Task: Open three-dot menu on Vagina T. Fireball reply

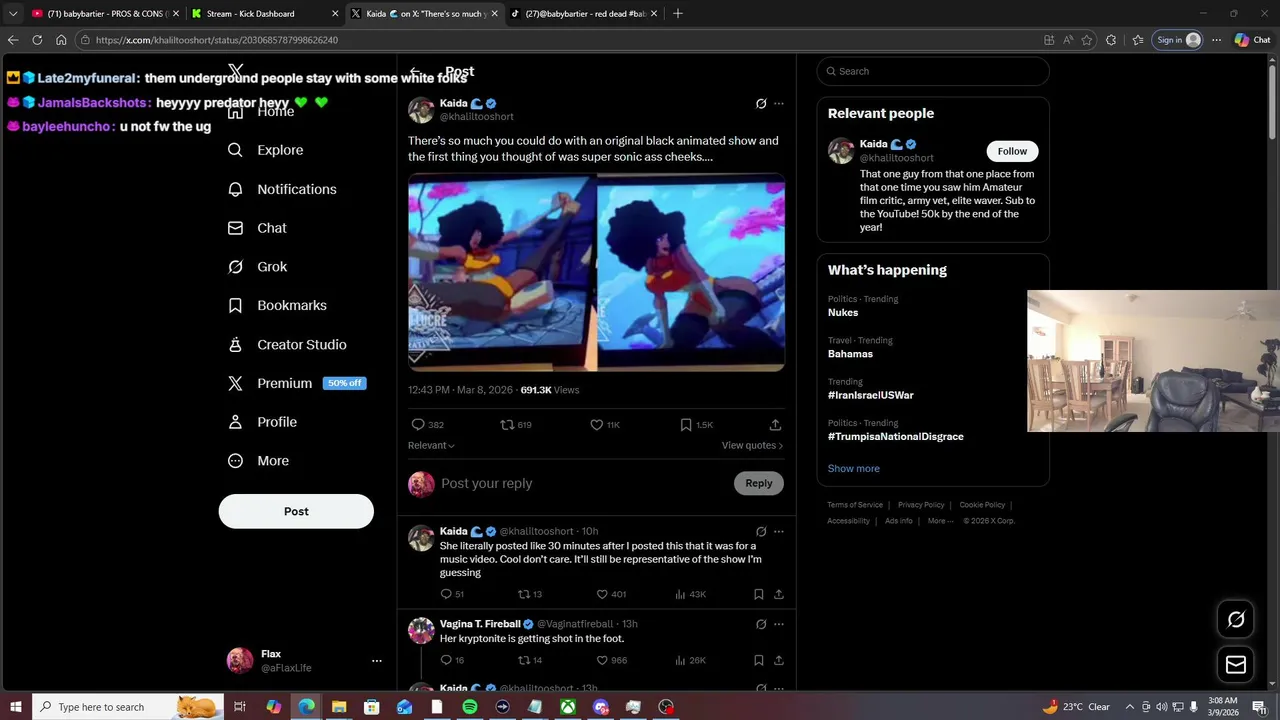Action: [779, 624]
